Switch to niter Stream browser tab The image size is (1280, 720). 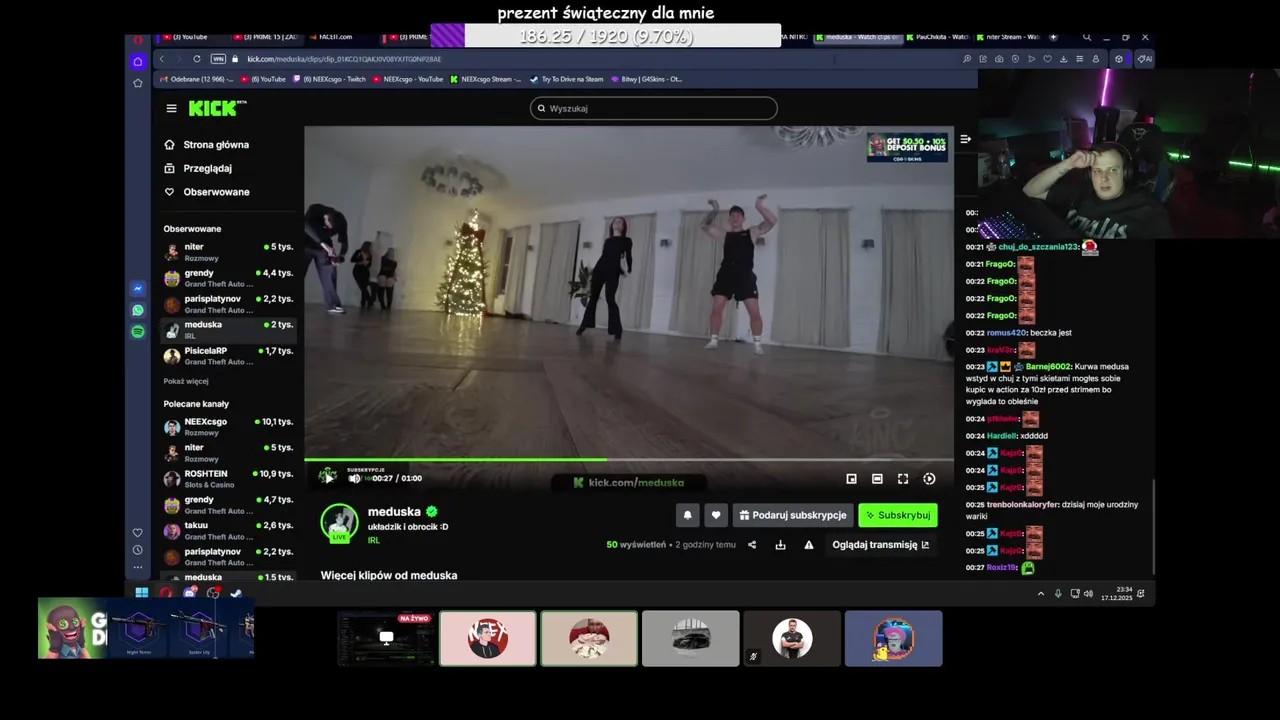tap(1008, 37)
